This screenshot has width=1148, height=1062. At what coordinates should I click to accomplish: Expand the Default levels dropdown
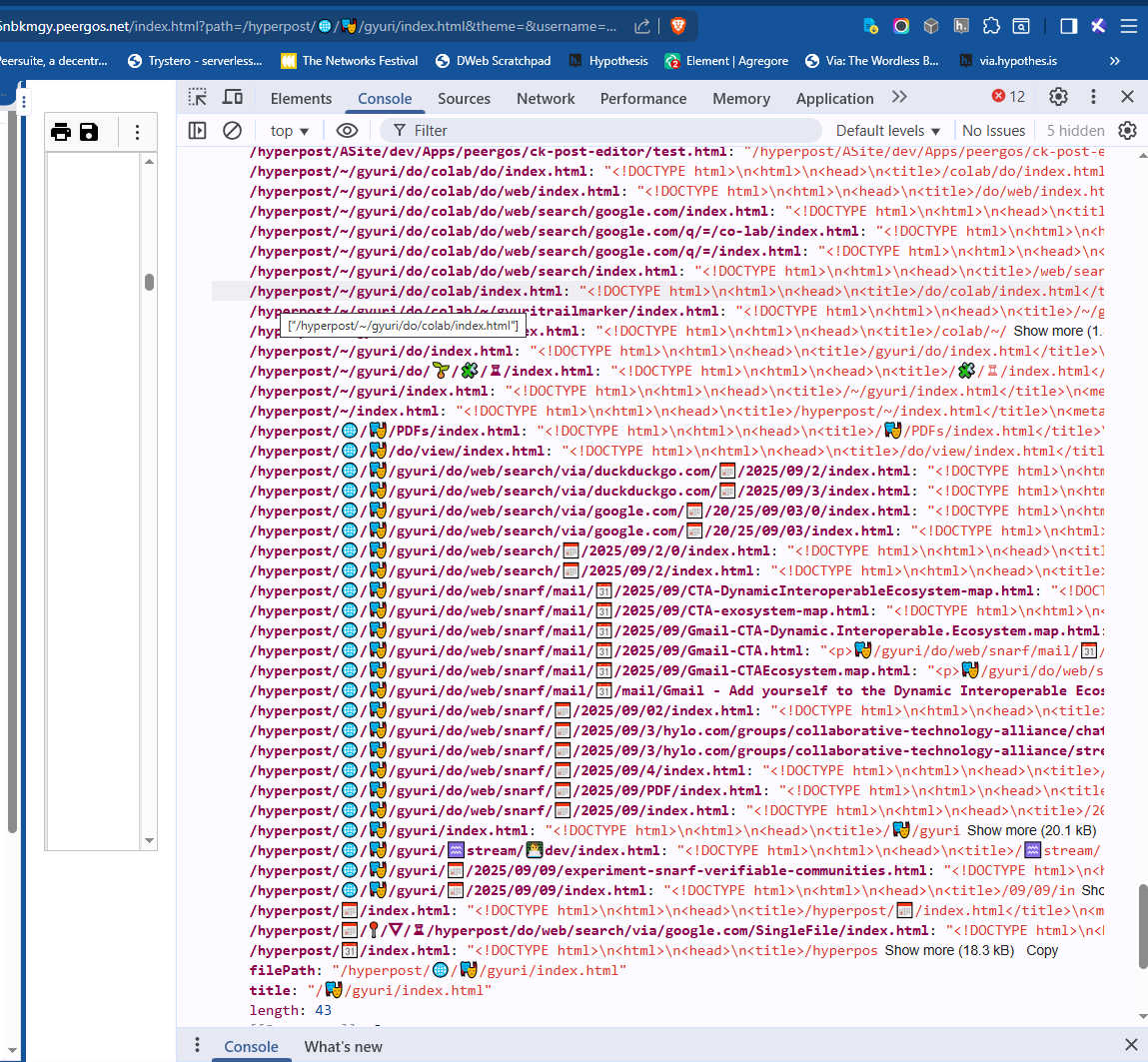point(887,131)
